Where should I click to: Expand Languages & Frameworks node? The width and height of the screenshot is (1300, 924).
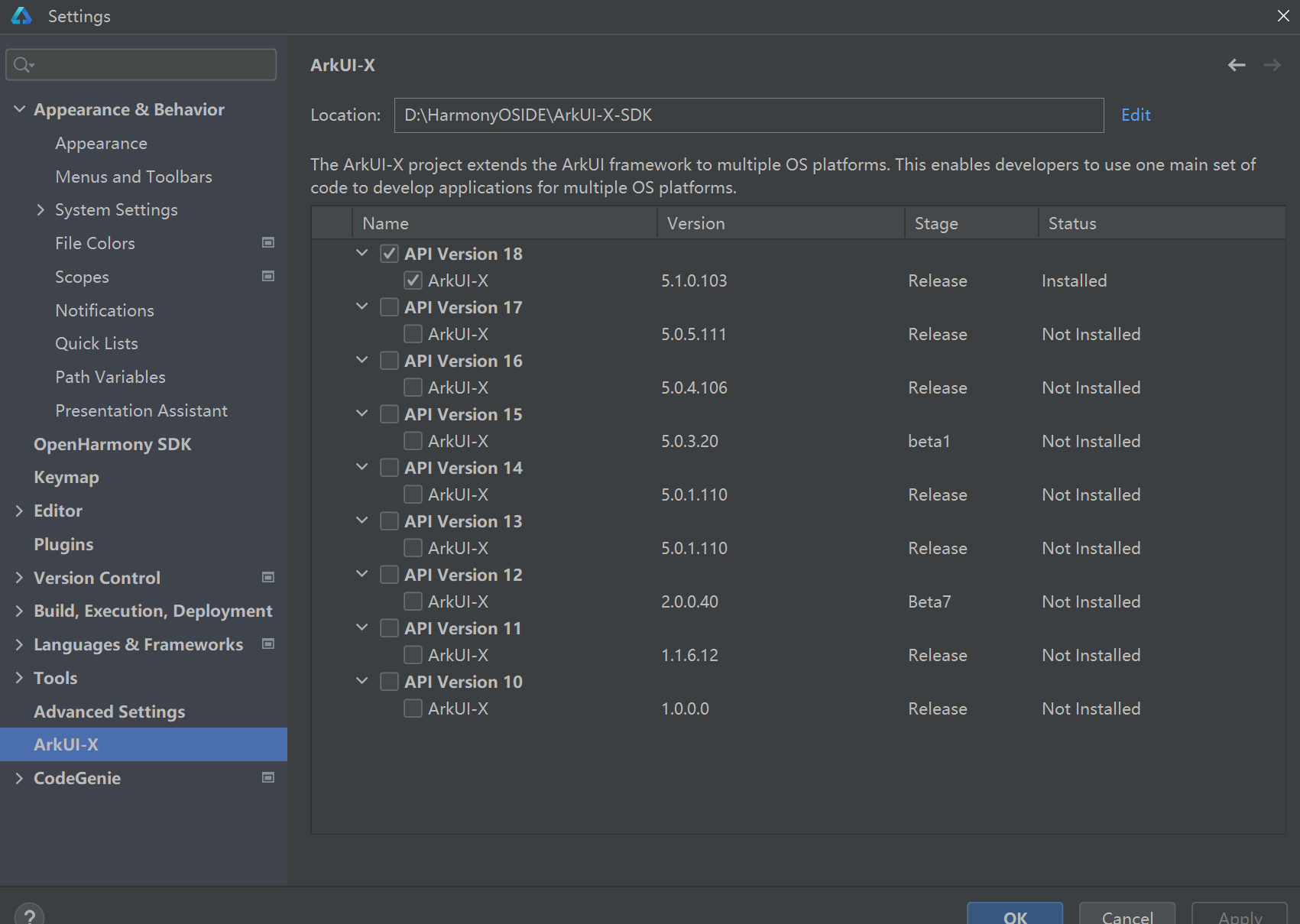coord(19,644)
